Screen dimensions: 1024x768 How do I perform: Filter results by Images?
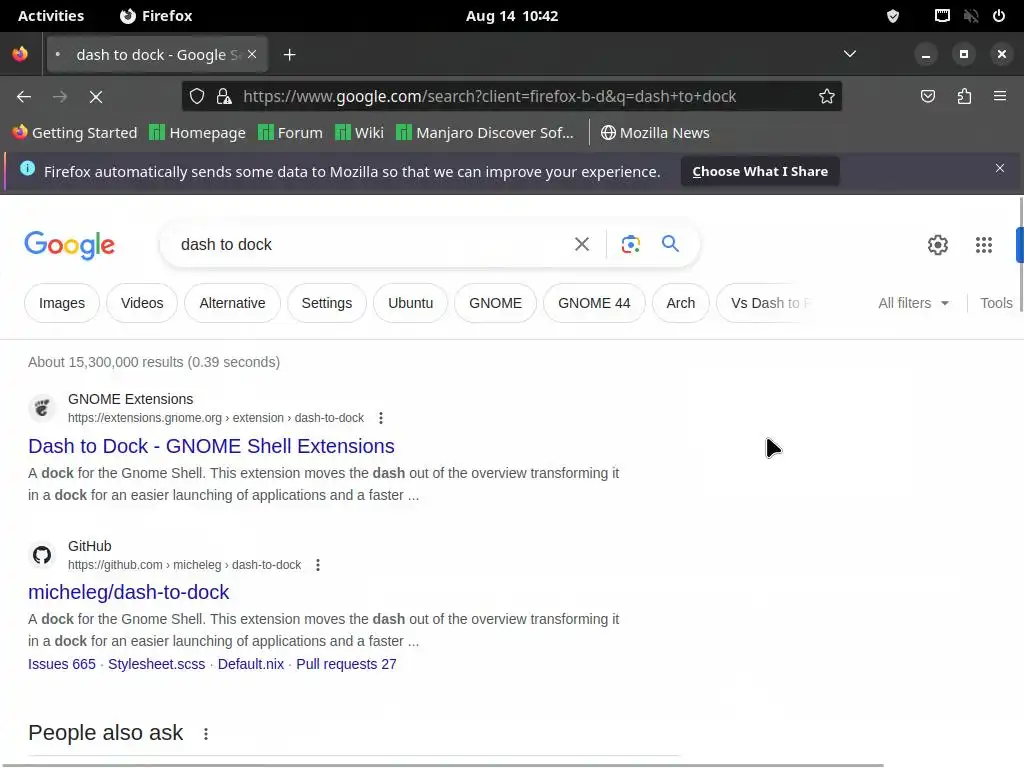[62, 303]
